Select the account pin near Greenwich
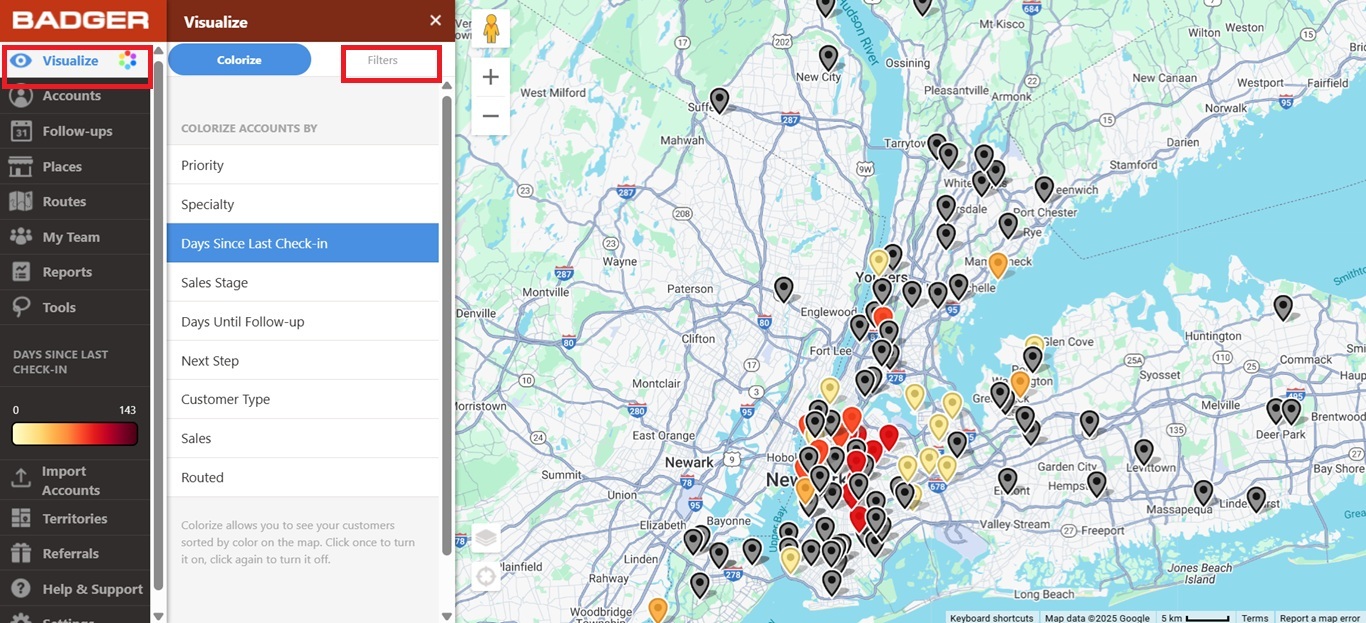1366x623 pixels. click(1044, 188)
